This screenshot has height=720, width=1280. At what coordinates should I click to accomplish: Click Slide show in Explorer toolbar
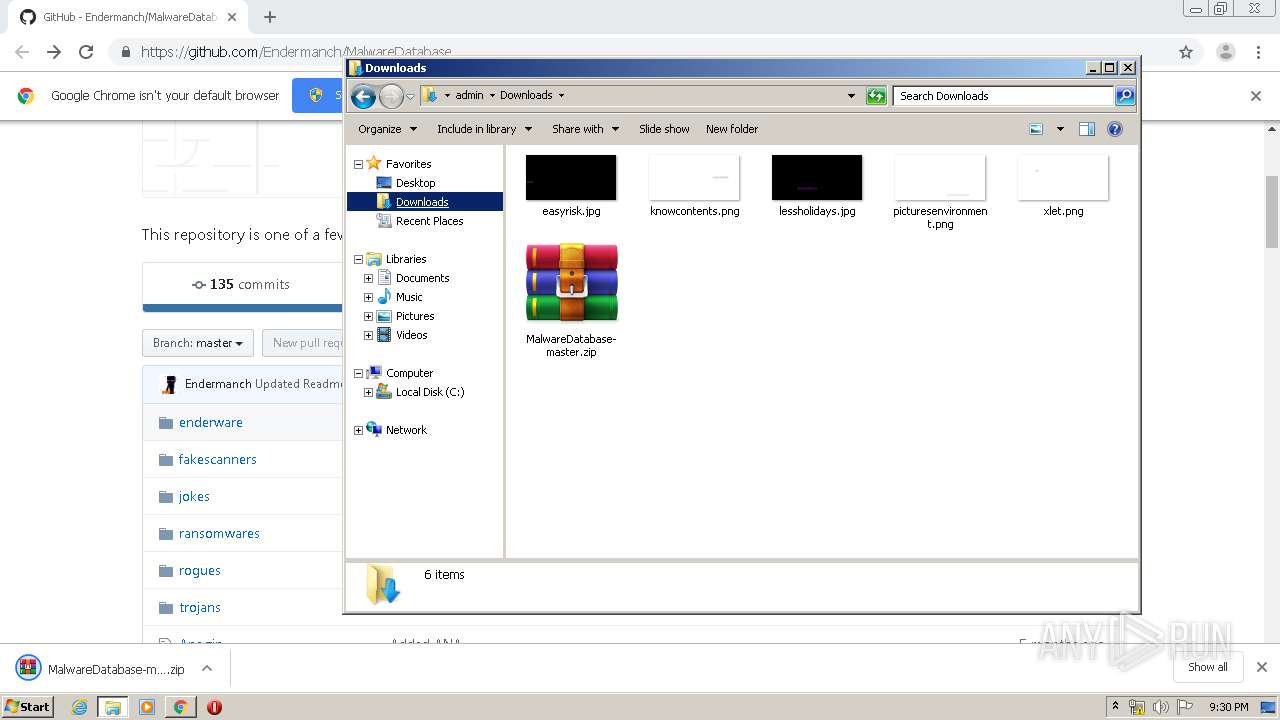point(664,129)
